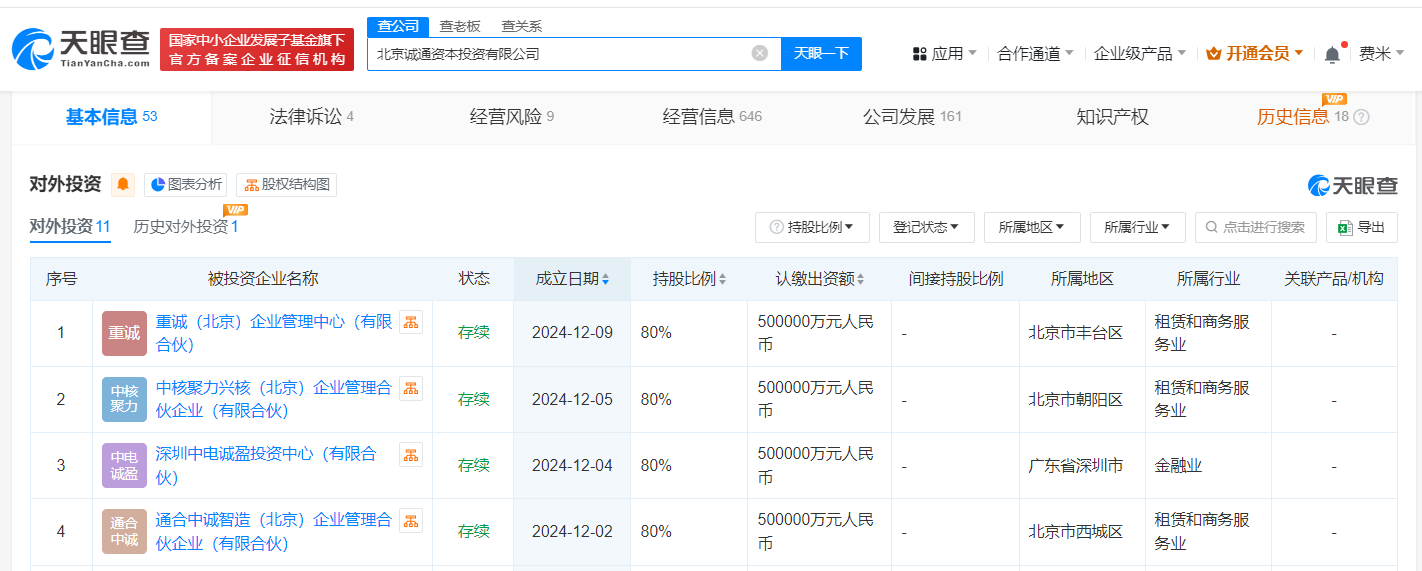Image resolution: width=1422 pixels, height=571 pixels.
Task: Click the TianYanCha logo in header
Action: tap(81, 49)
